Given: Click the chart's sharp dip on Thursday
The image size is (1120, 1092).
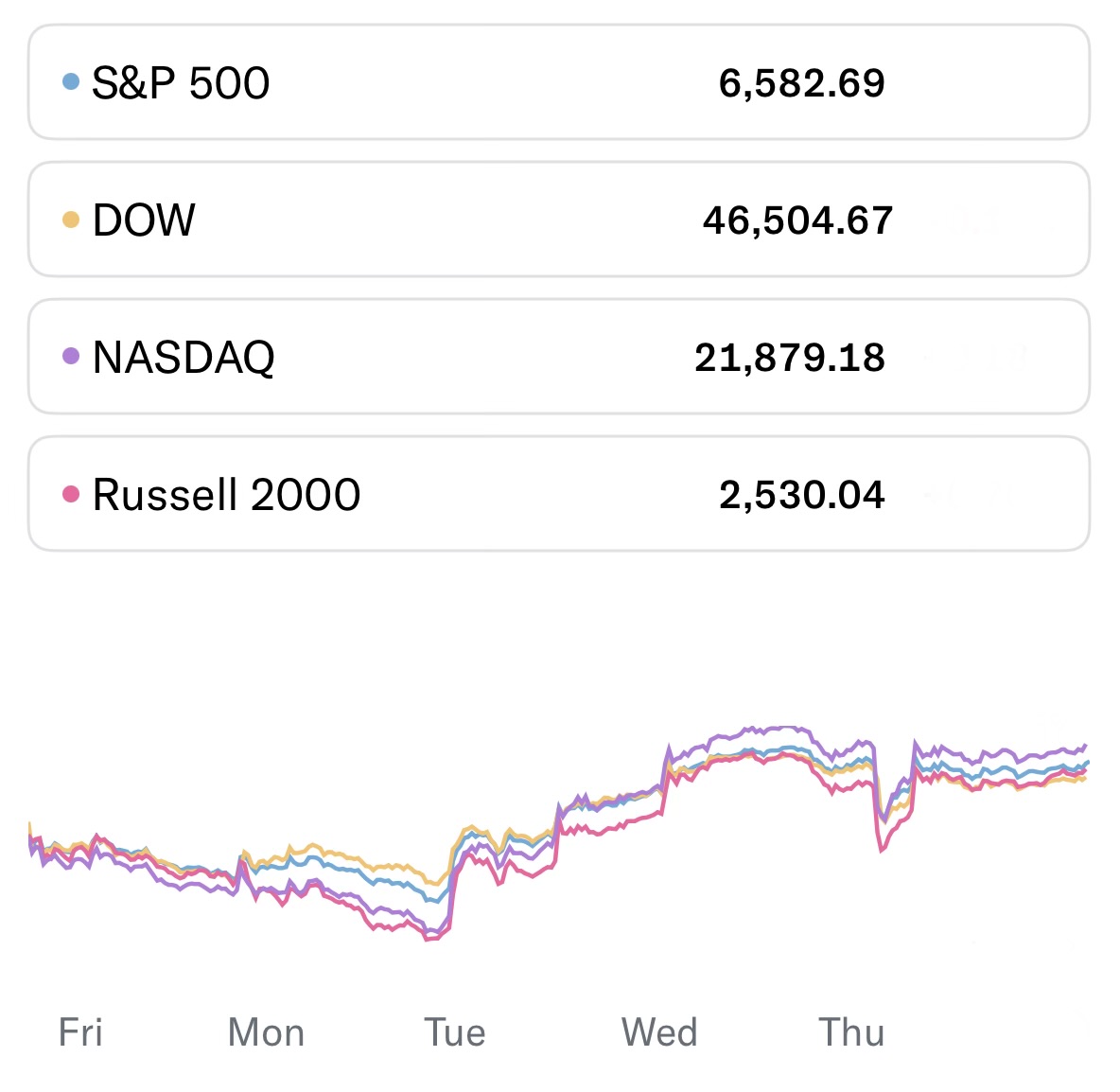Looking at the screenshot, I should tap(882, 849).
